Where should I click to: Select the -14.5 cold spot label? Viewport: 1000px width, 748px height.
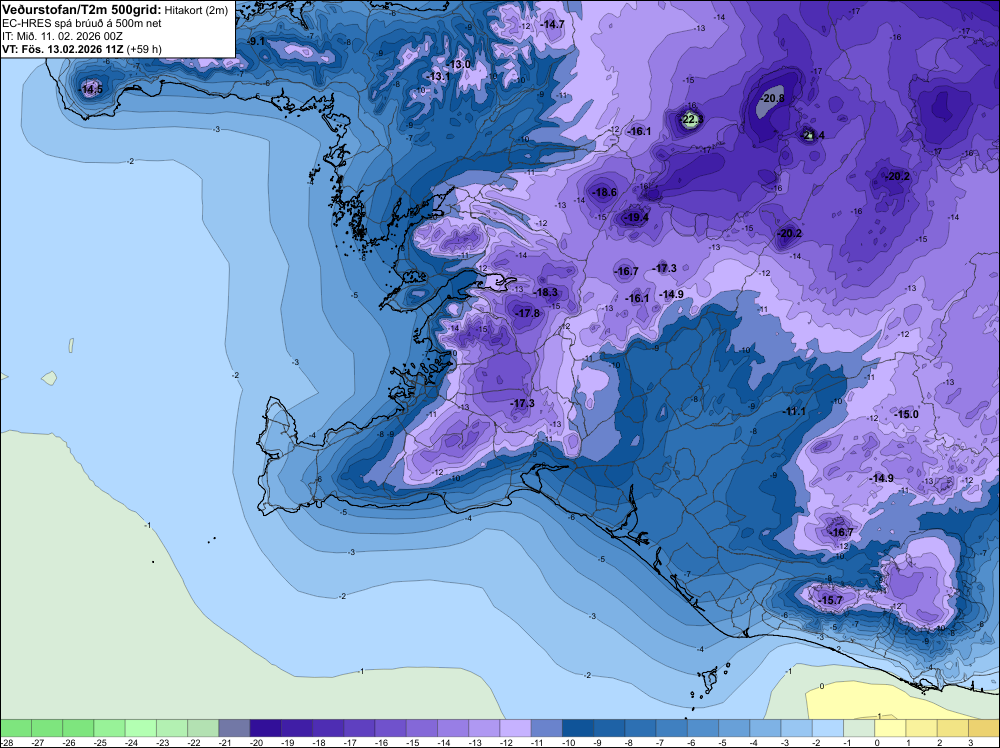(x=91, y=89)
